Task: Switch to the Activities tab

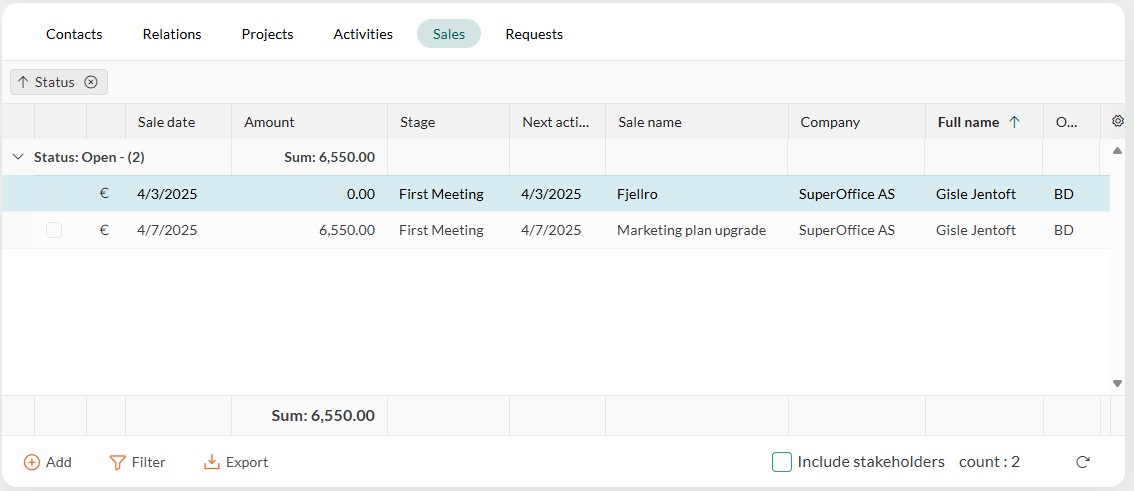Action: 363,34
